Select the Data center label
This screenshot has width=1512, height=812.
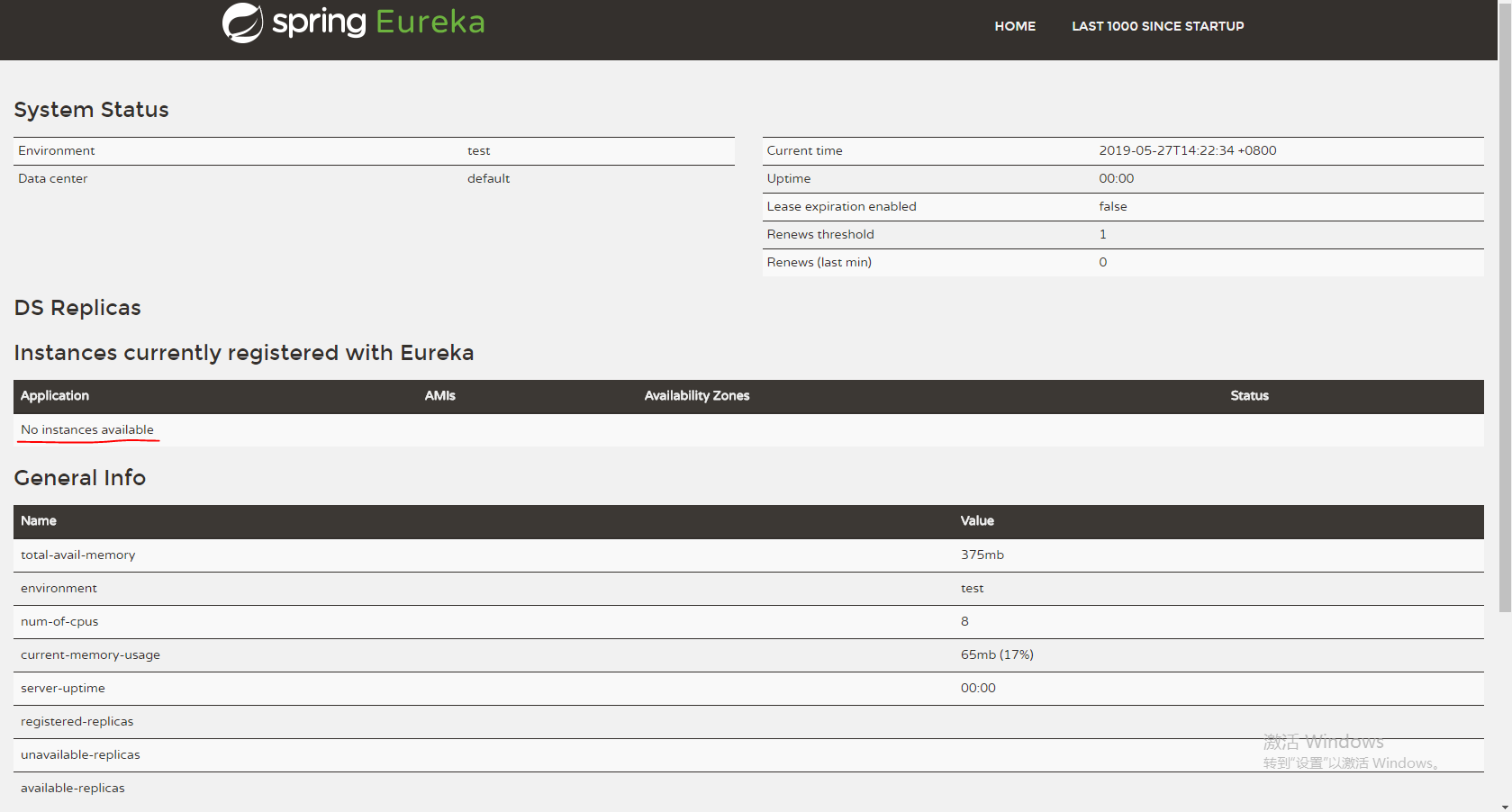point(53,178)
